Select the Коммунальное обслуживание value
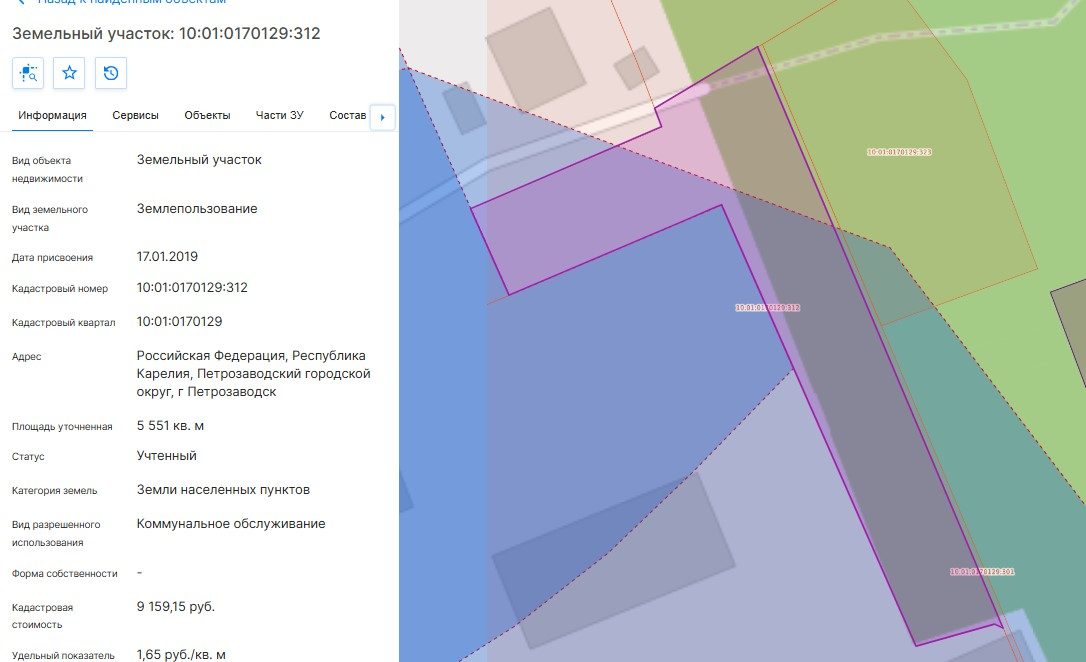The width and height of the screenshot is (1086, 662). click(x=231, y=524)
